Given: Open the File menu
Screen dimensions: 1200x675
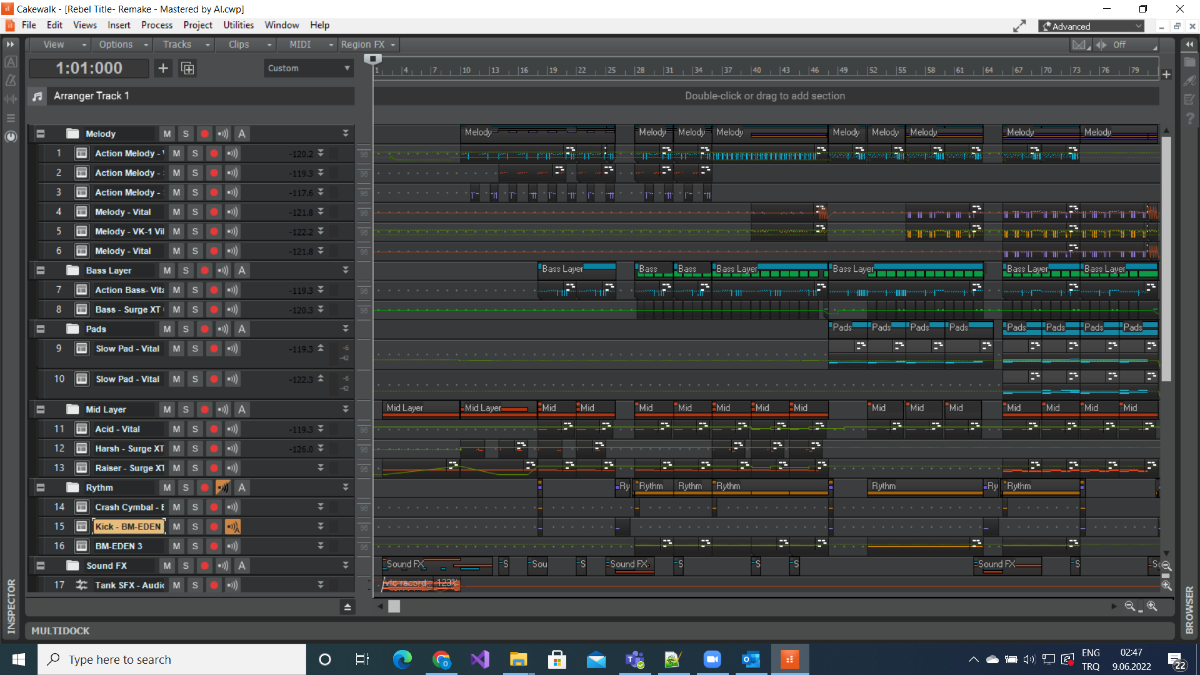Looking at the screenshot, I should (x=29, y=25).
